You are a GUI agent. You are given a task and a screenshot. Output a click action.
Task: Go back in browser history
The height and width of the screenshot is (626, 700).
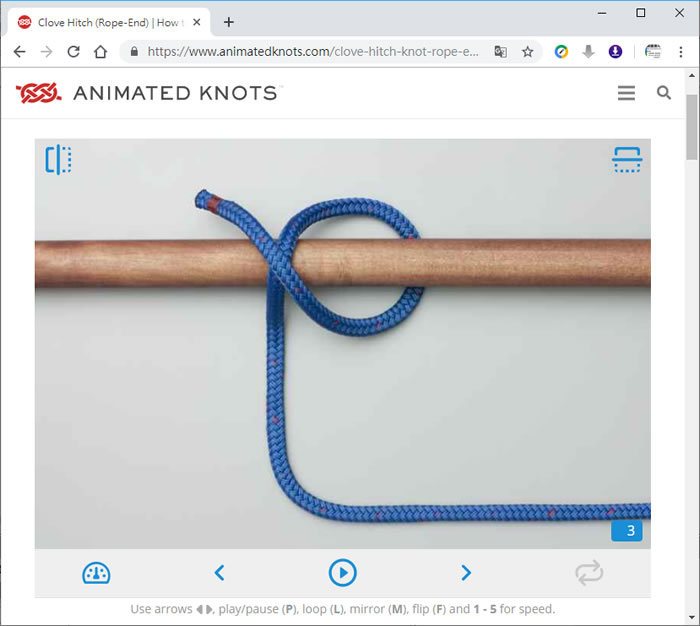[20, 52]
